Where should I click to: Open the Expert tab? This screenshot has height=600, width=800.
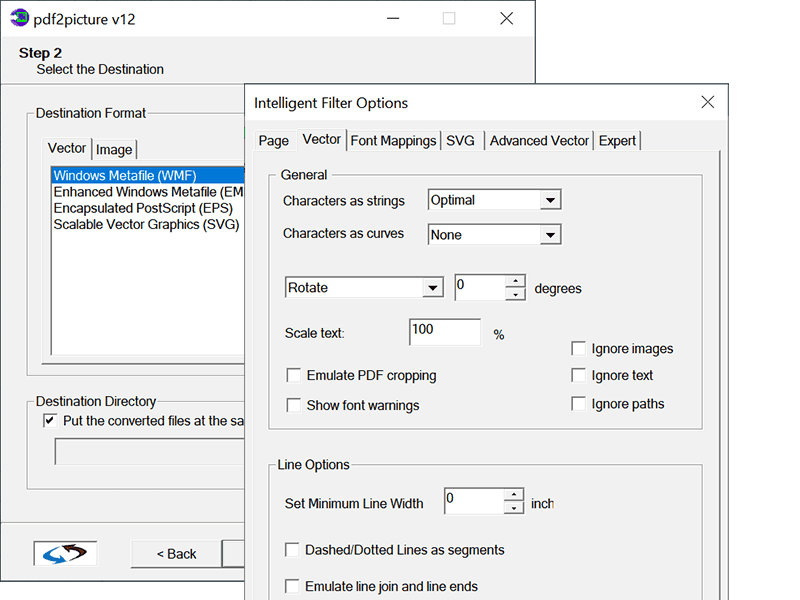coord(617,141)
